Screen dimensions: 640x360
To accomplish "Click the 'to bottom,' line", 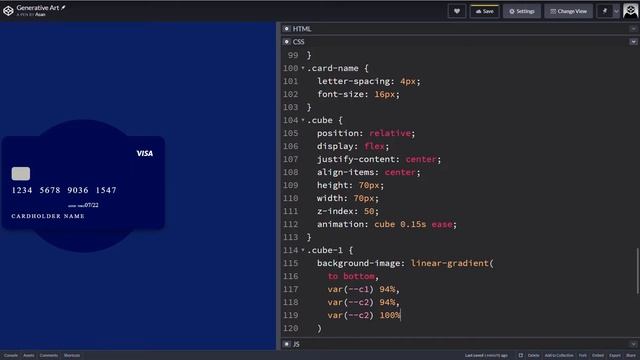I will (x=353, y=276).
